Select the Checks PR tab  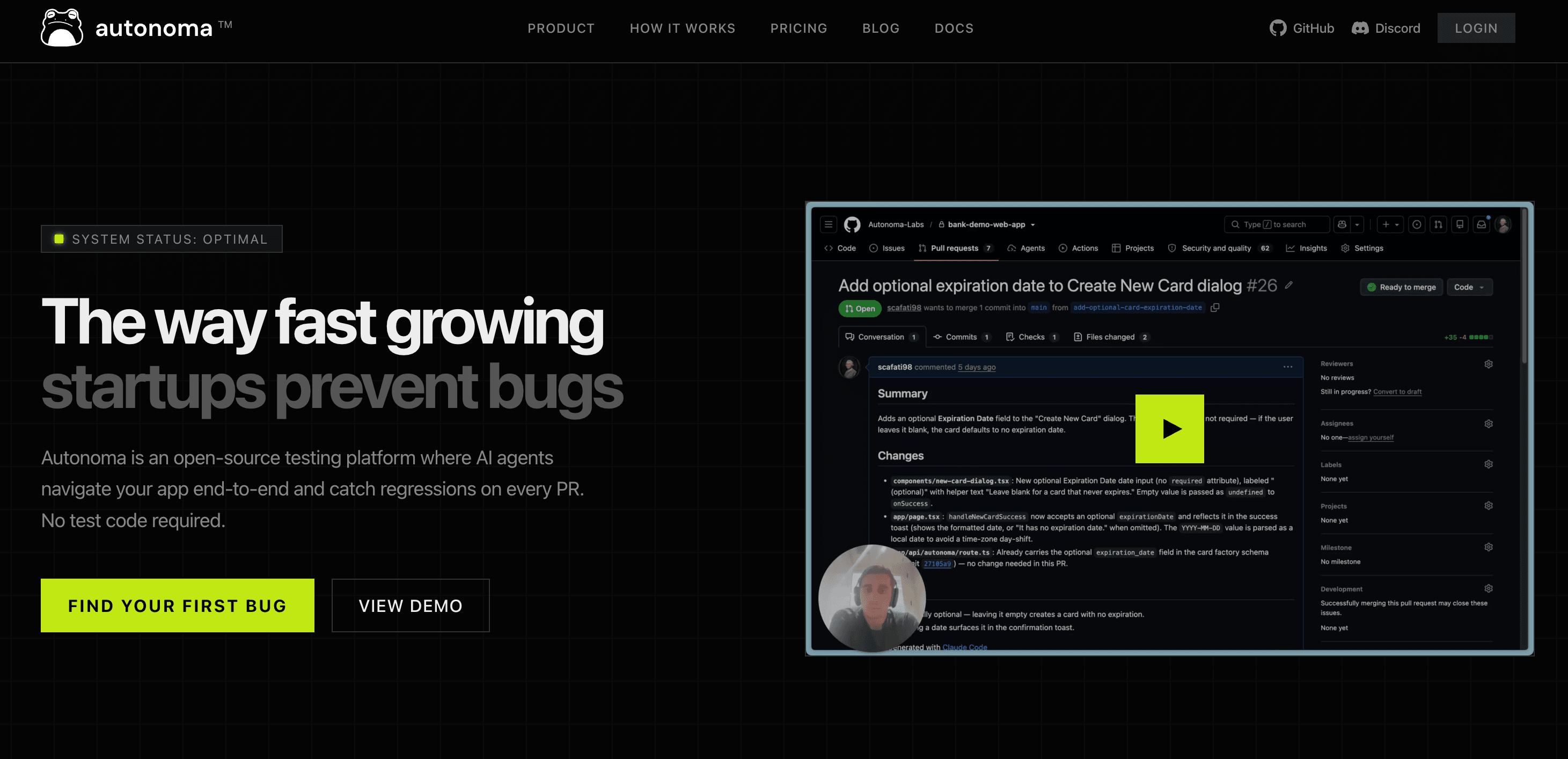pyautogui.click(x=1032, y=337)
